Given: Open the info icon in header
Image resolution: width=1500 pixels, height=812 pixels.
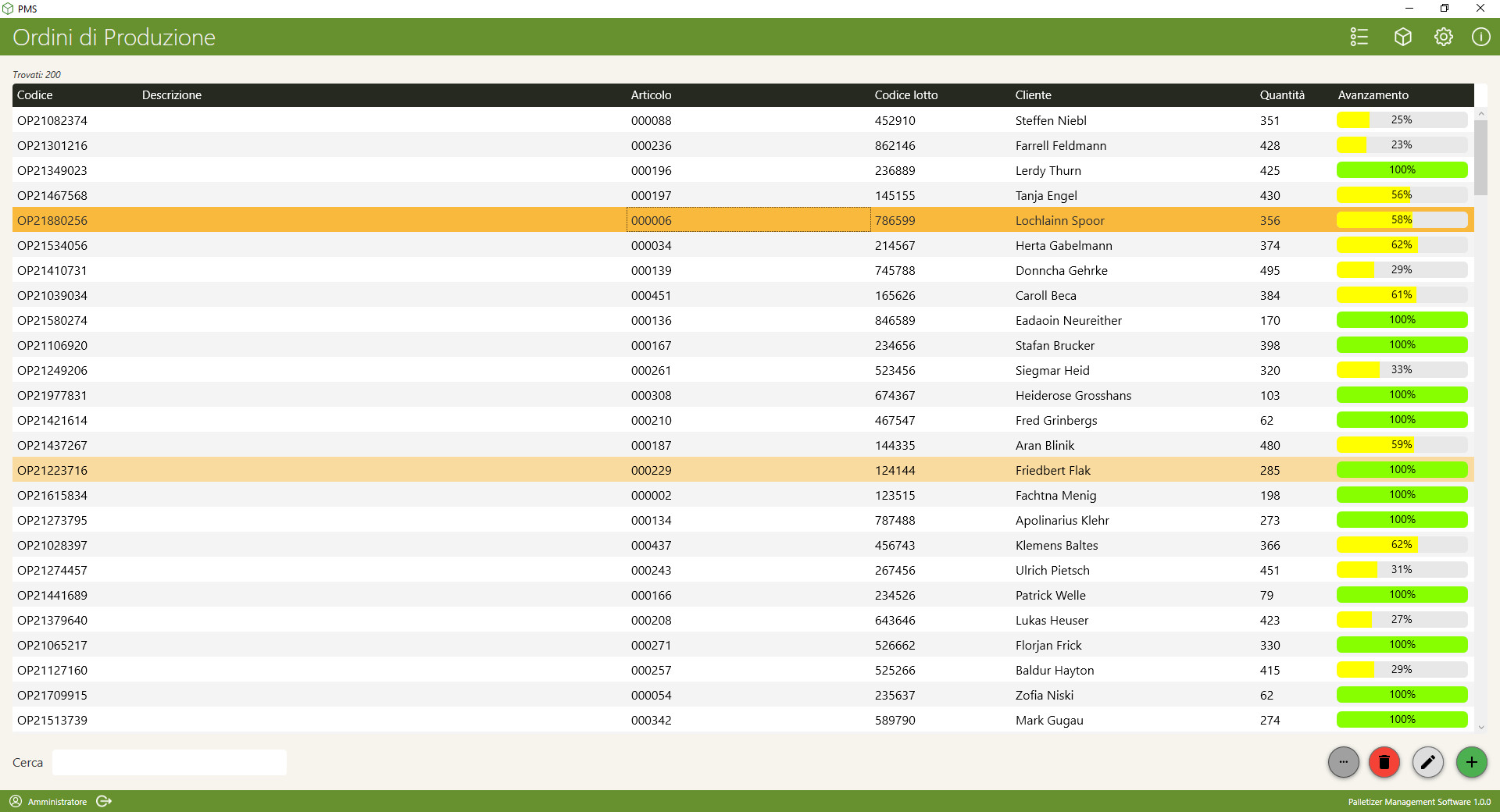Looking at the screenshot, I should pos(1480,37).
